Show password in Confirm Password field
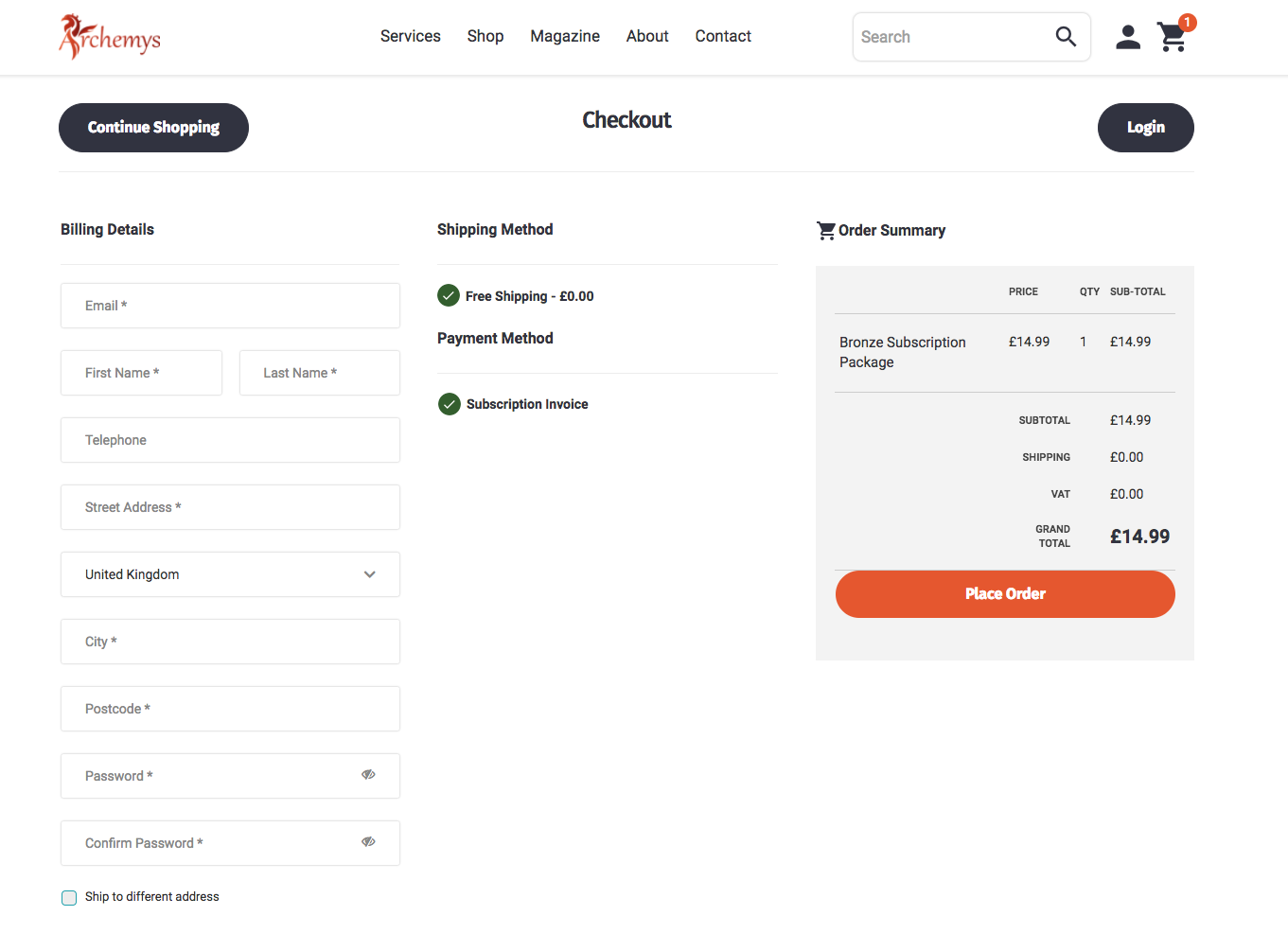Viewport: 1288px width, 951px height. tap(368, 842)
